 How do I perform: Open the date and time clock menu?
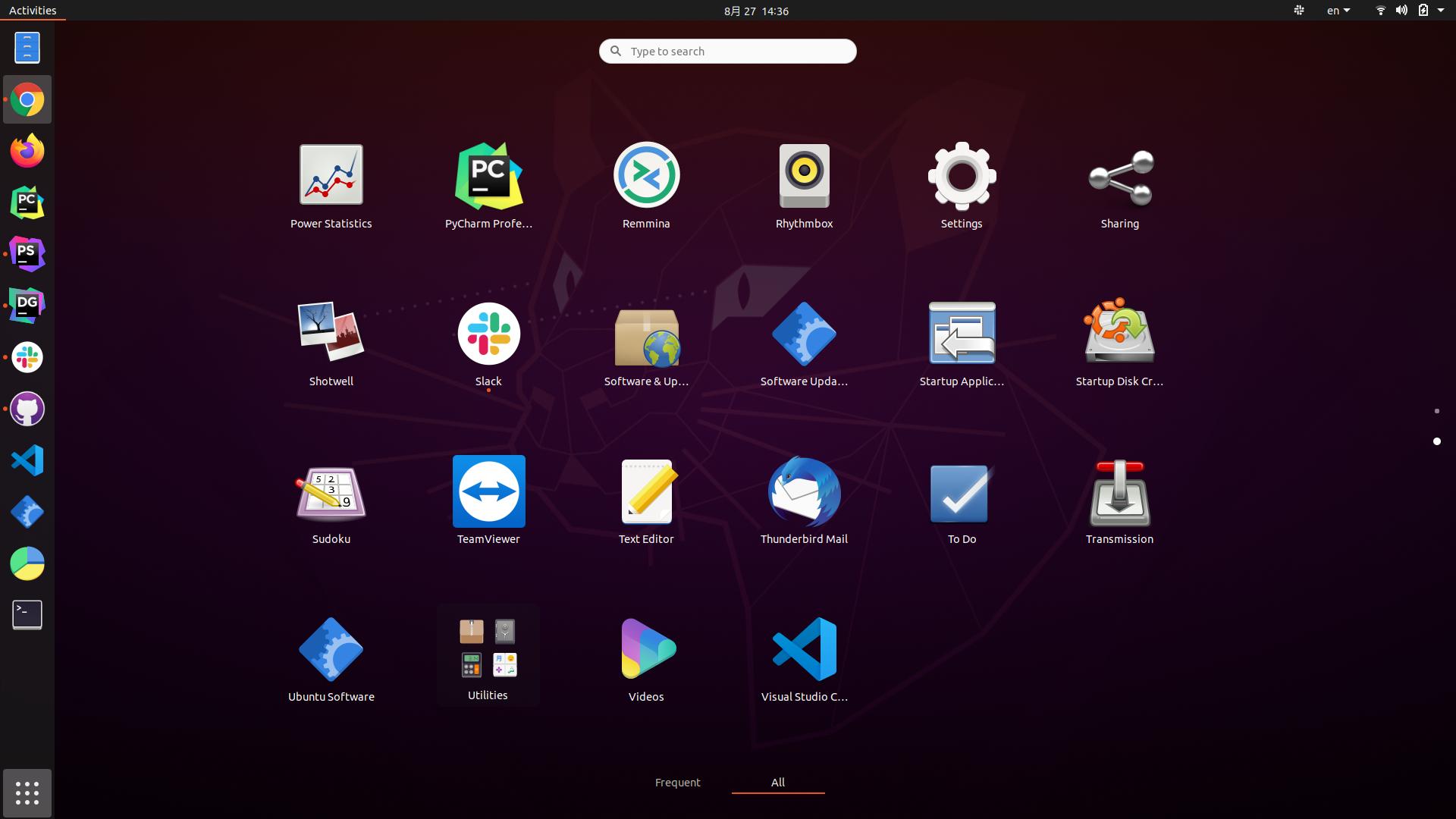756,11
